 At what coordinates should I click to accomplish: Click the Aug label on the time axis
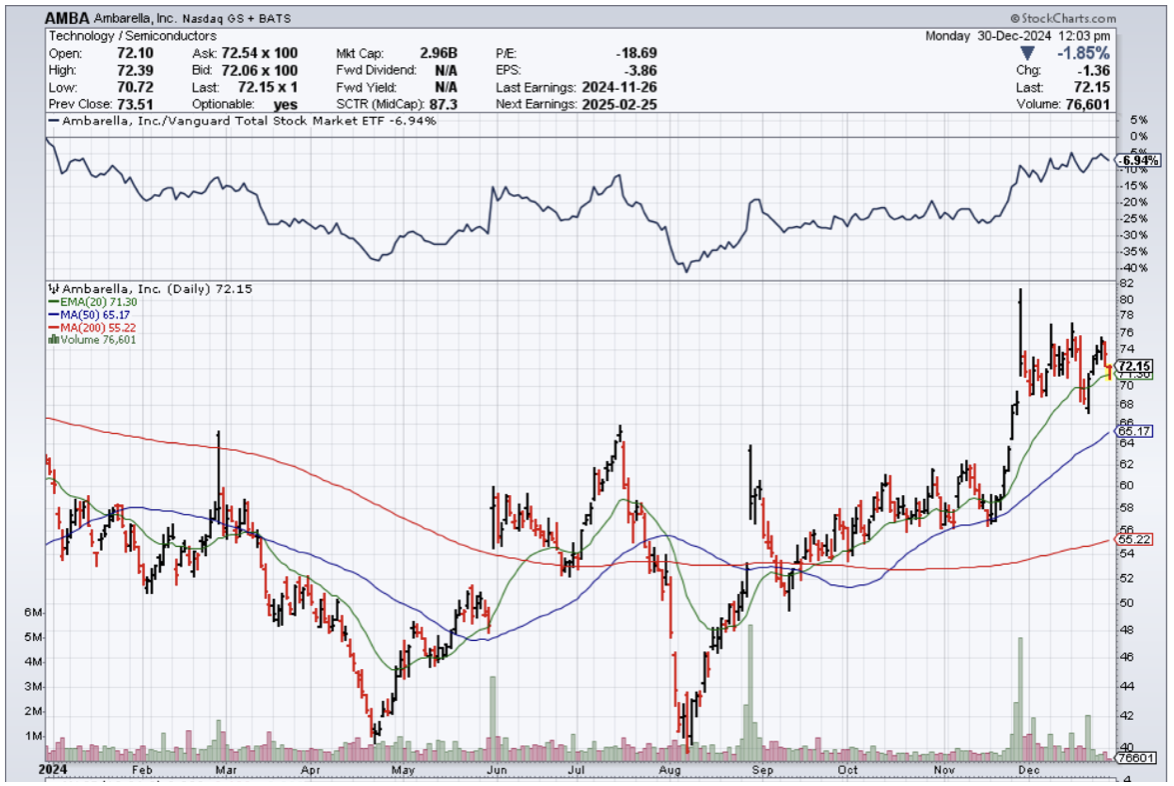coord(671,770)
